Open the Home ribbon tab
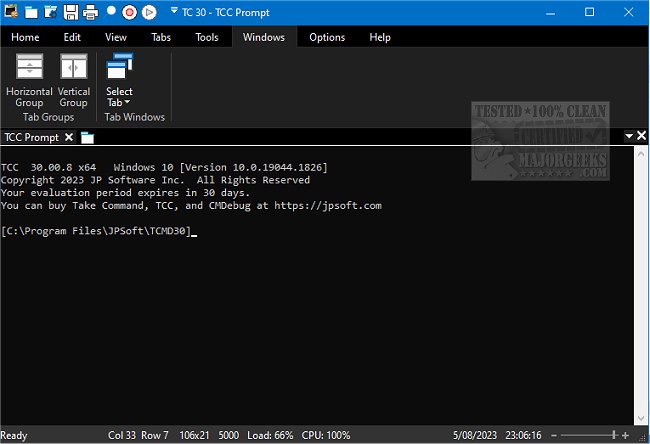The width and height of the screenshot is (650, 444). 25,37
